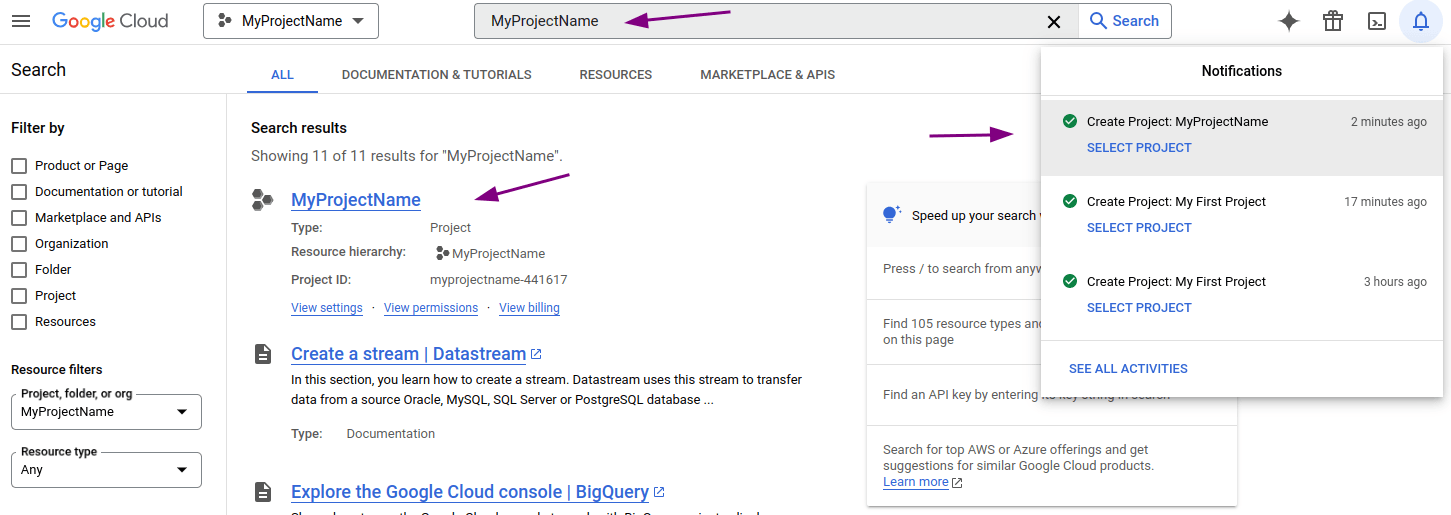Screen dimensions: 1451x515
Task: Open the free trial gift icon
Action: pyautogui.click(x=1333, y=21)
